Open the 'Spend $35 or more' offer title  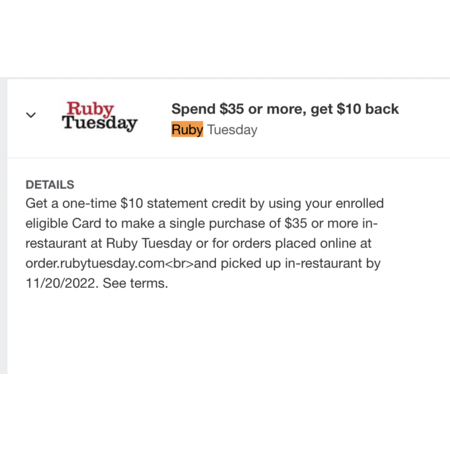point(285,109)
